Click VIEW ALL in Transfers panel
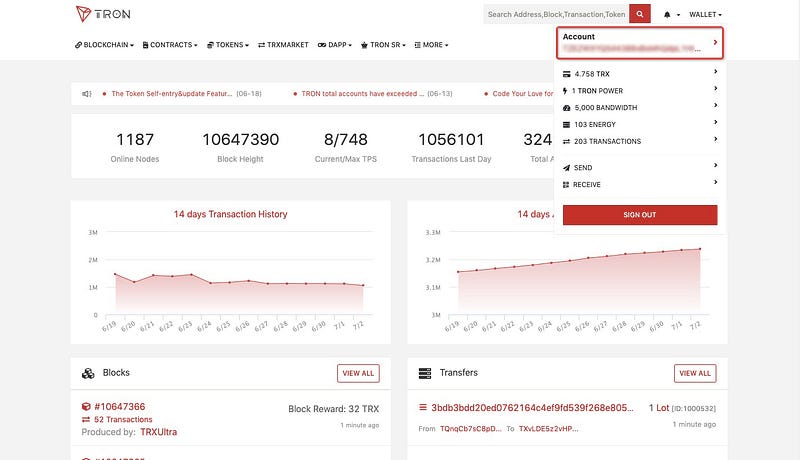The height and width of the screenshot is (460, 800). 695,373
